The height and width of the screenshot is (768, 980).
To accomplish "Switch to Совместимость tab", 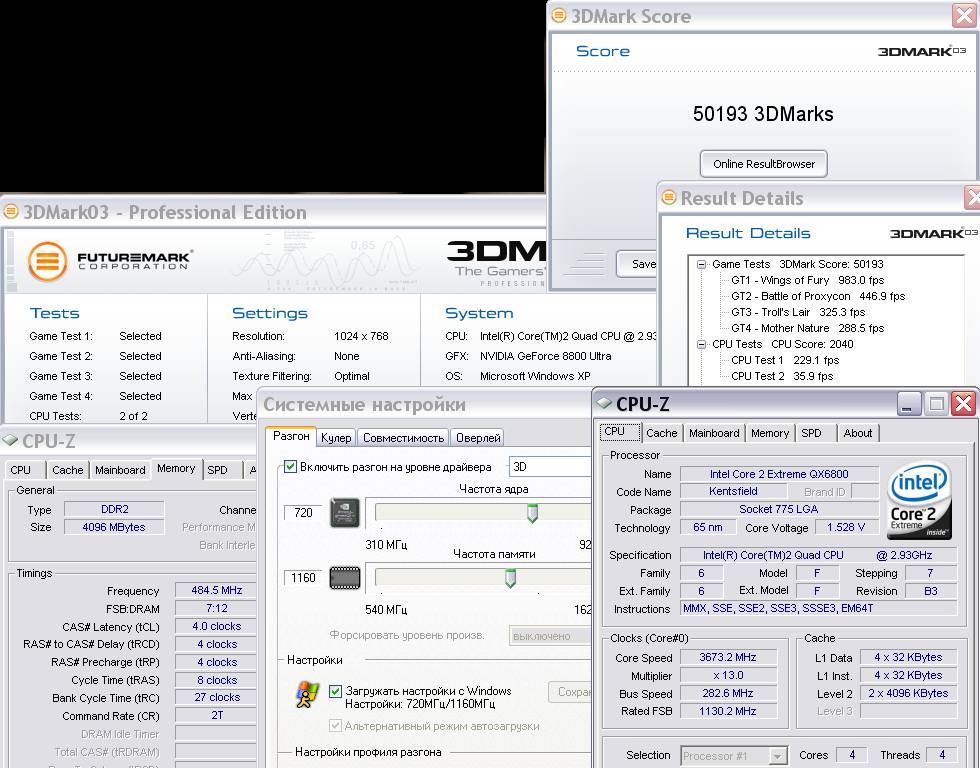I will click(x=403, y=437).
